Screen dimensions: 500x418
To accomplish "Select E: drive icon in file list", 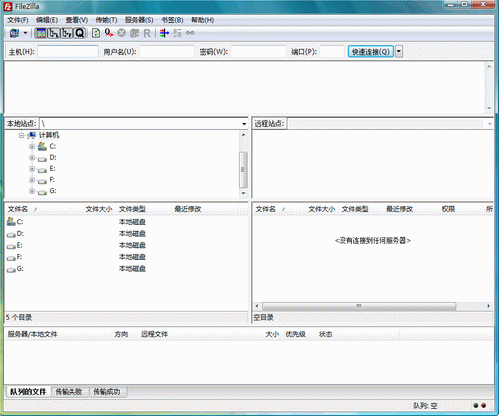I will coord(11,246).
